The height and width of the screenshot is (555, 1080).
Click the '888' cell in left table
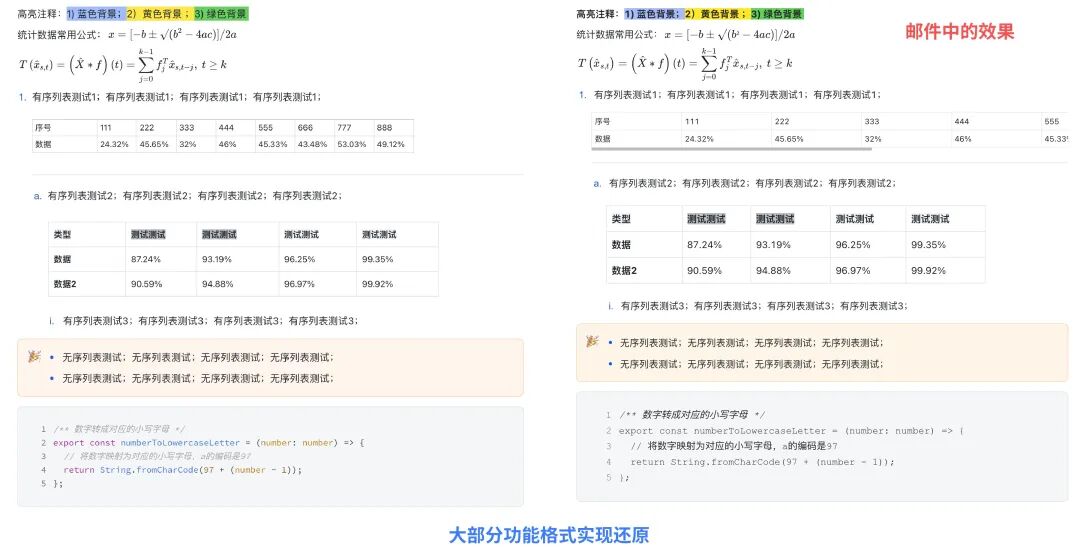point(393,127)
